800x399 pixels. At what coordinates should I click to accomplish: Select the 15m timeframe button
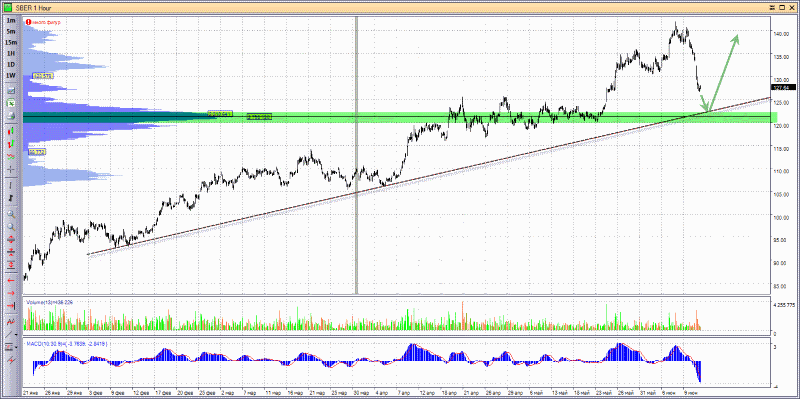[x=11, y=42]
